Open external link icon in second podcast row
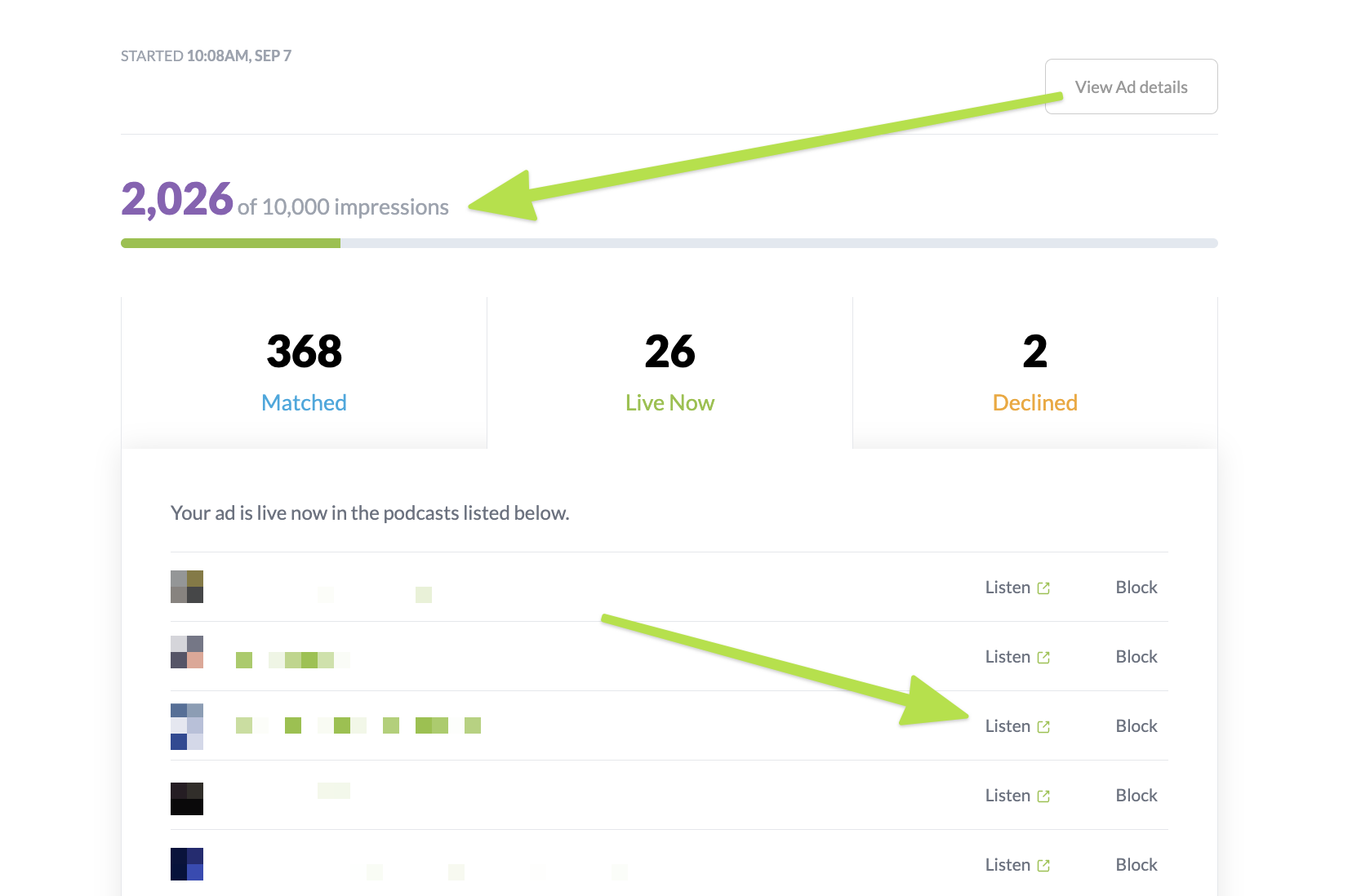Viewport: 1370px width, 896px height. [1043, 658]
